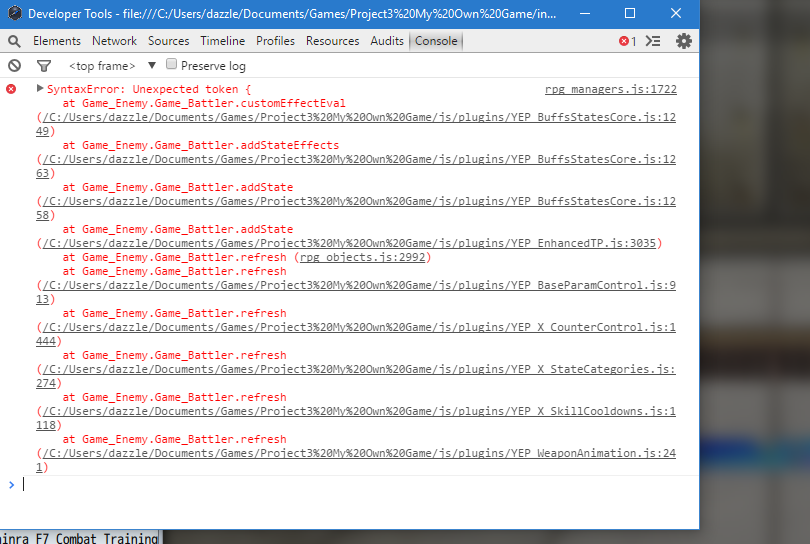Open the YEP_BaseParamControl.js:913 link
The width and height of the screenshot is (810, 544).
pos(359,285)
